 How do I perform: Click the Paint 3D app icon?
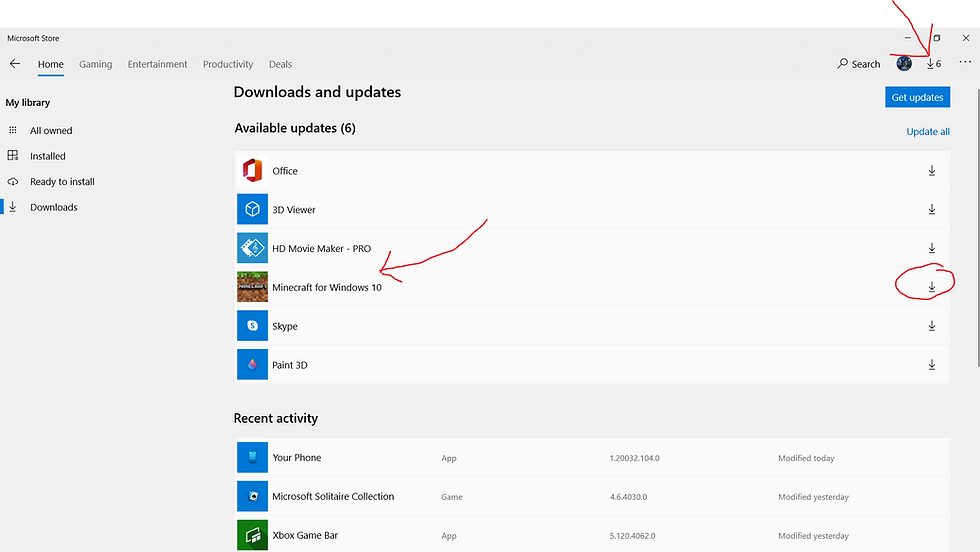[252, 364]
